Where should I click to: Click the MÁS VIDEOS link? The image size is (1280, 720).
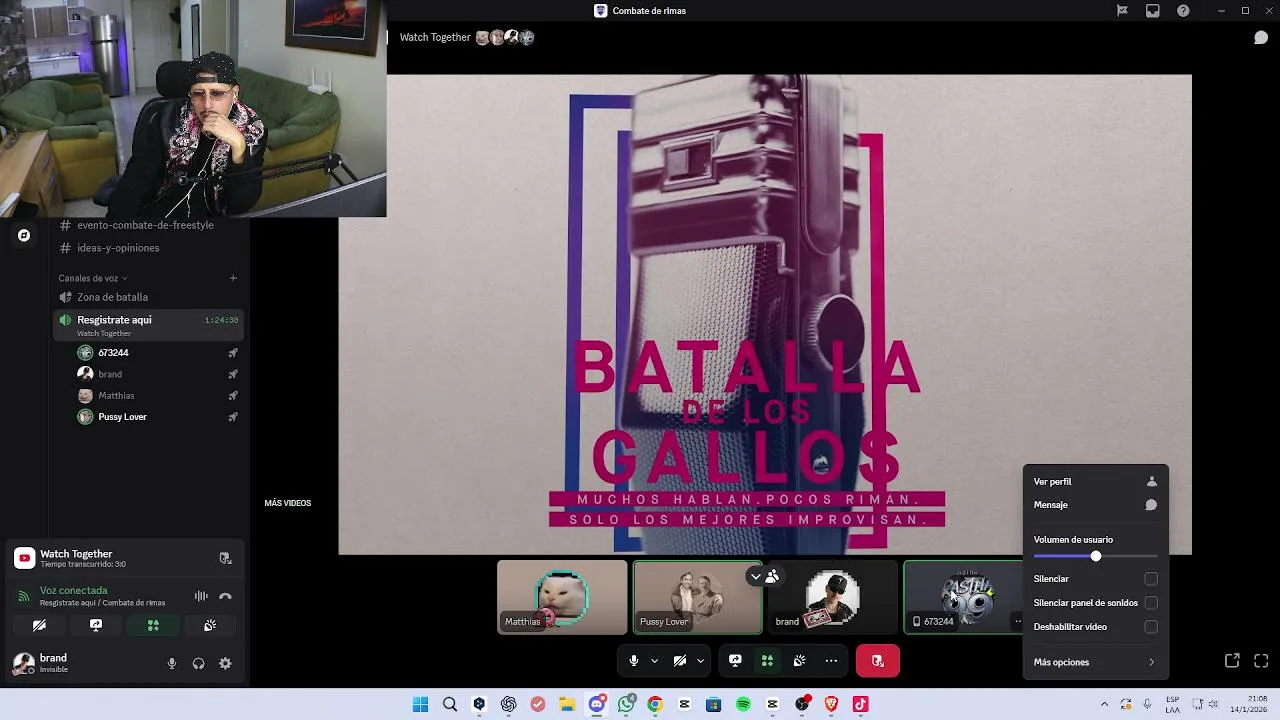(288, 503)
